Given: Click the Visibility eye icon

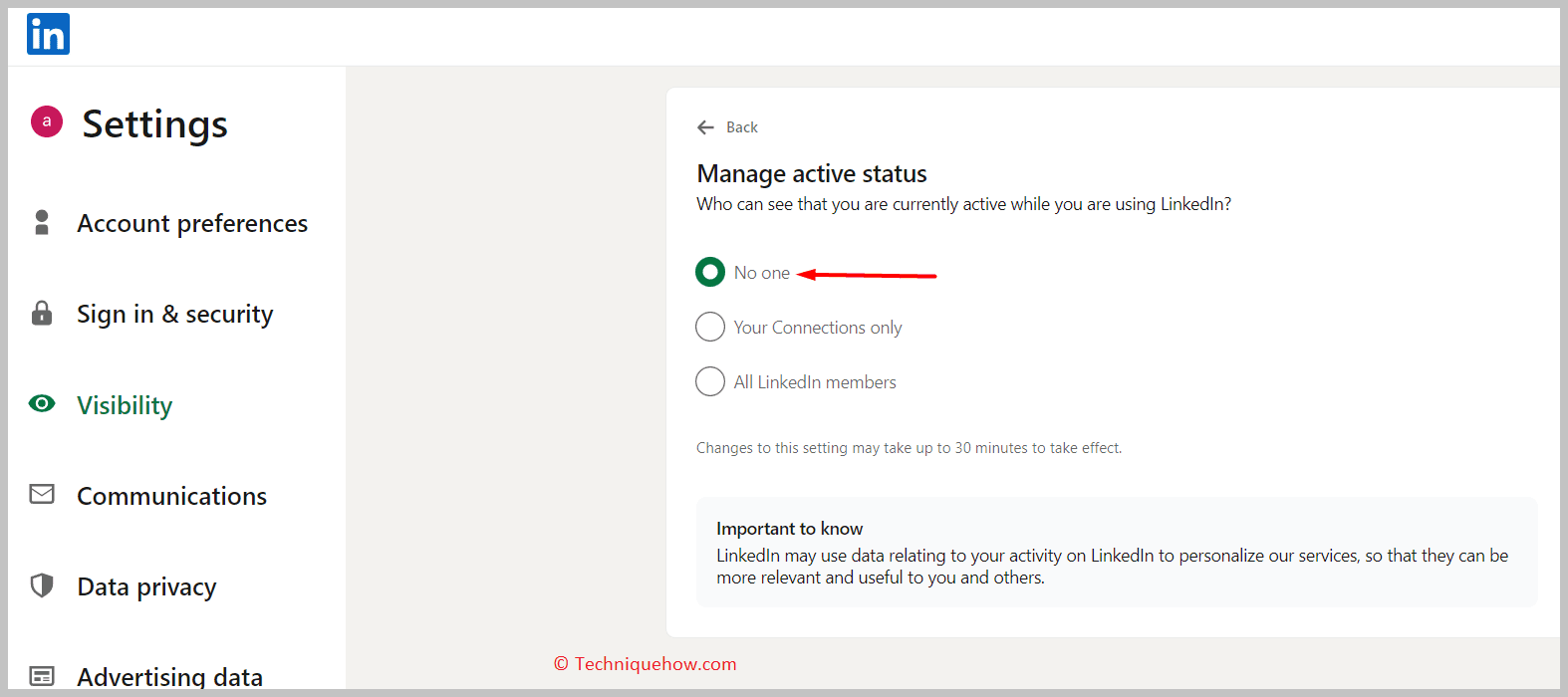Looking at the screenshot, I should click(x=42, y=403).
